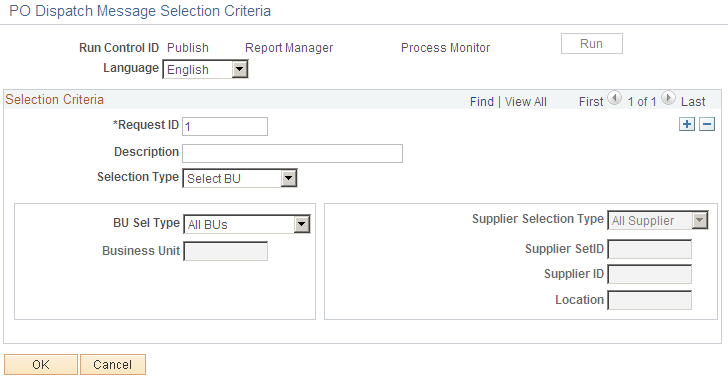
Task: Click the '1 of 1' row counter
Action: [x=642, y=102]
